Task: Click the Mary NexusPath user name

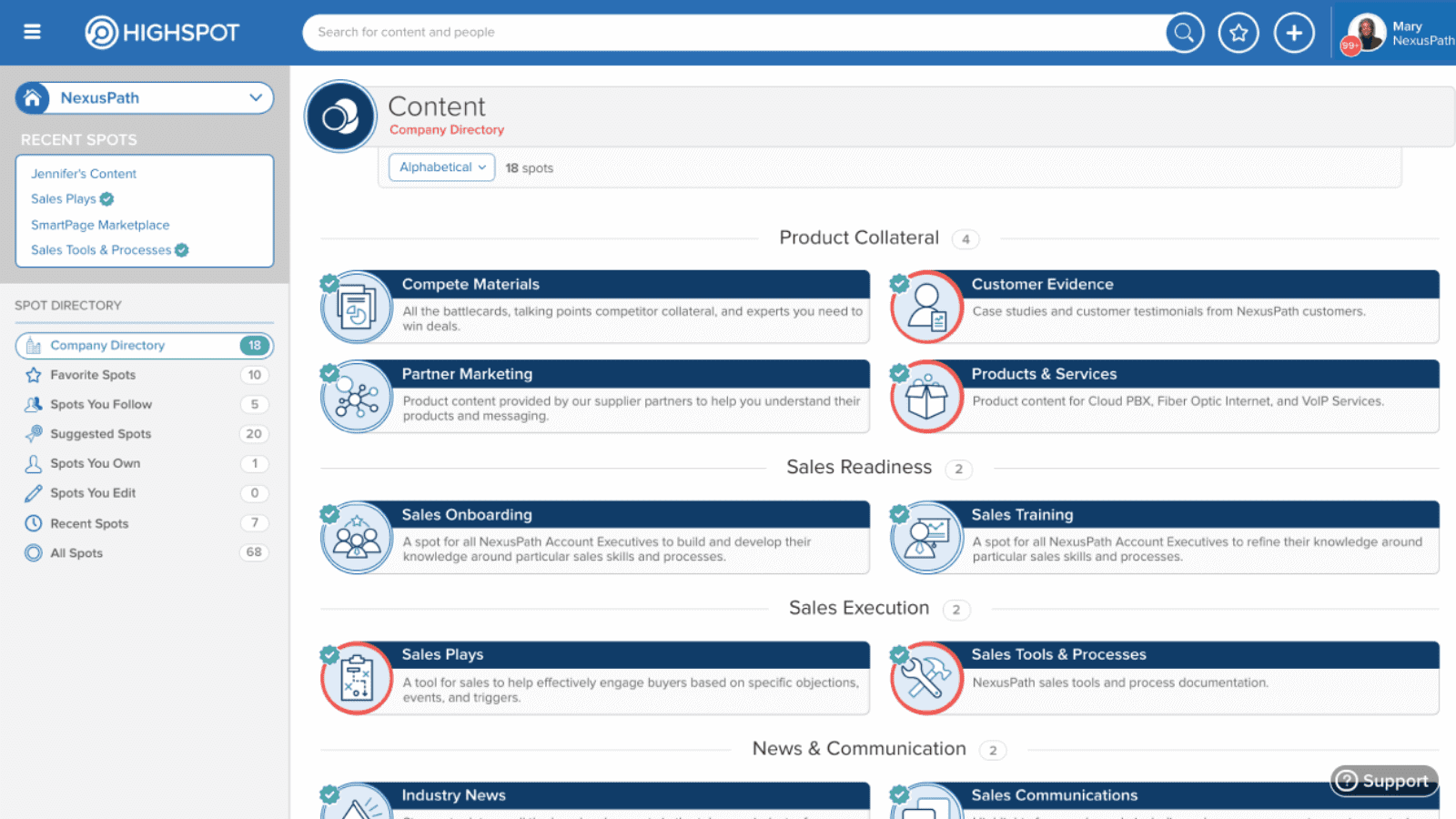Action: click(x=1423, y=34)
